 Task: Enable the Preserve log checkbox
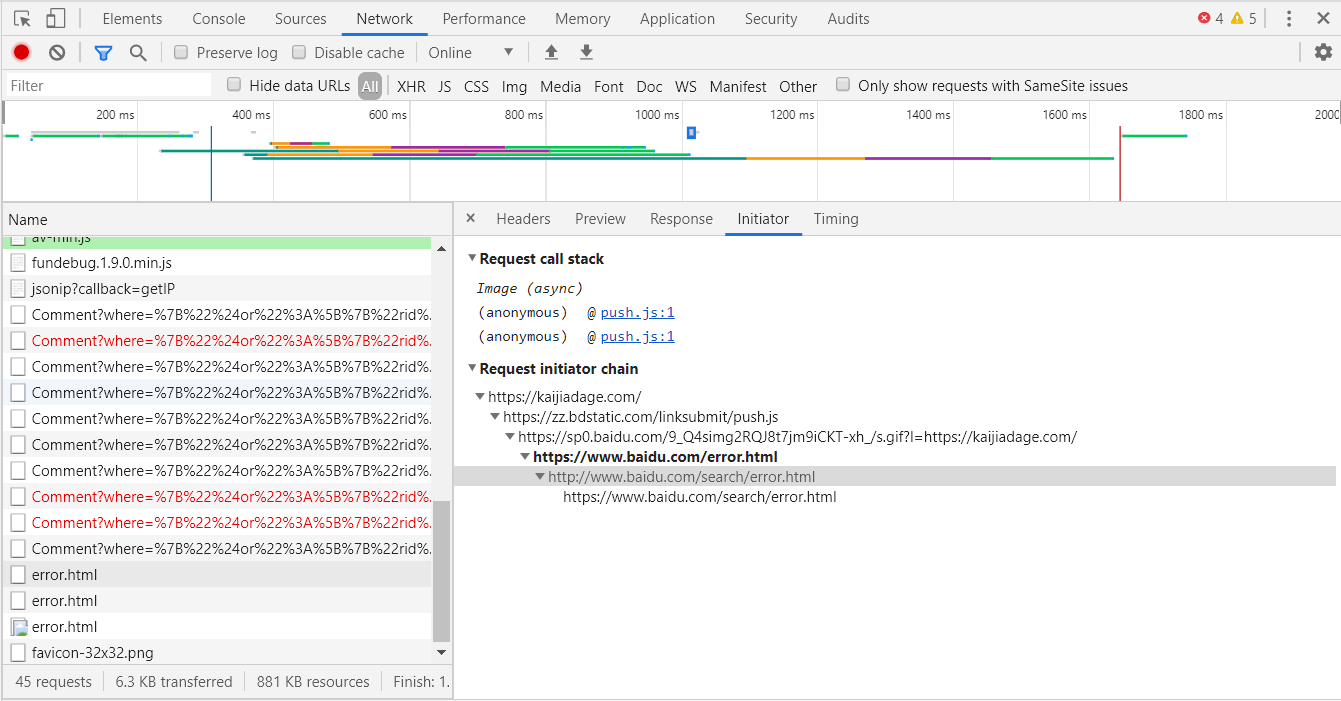click(181, 52)
